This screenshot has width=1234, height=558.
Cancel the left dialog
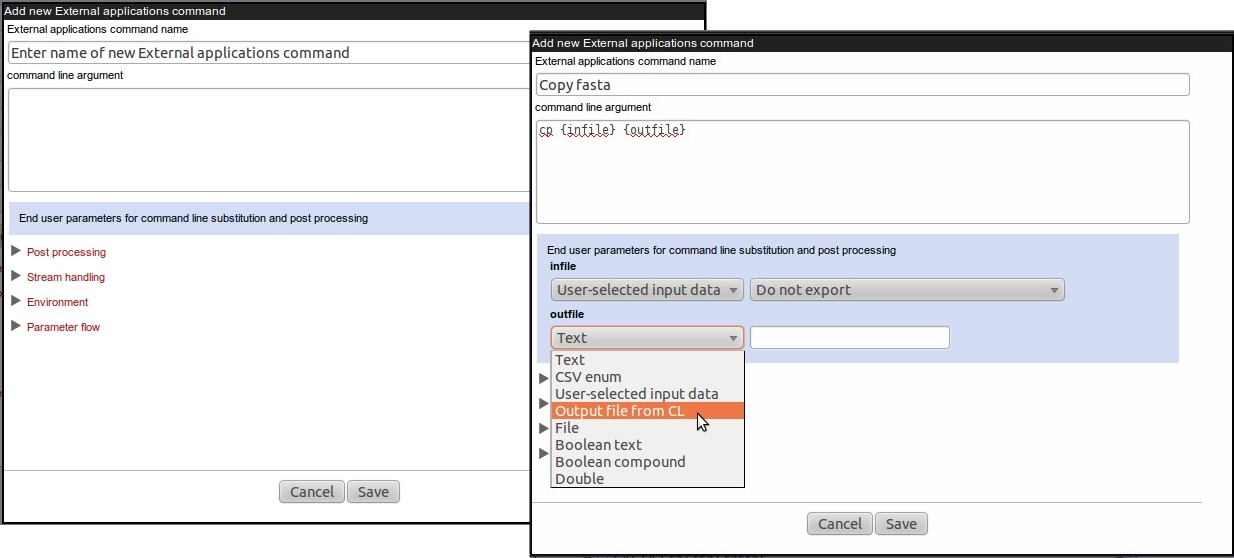coord(312,491)
